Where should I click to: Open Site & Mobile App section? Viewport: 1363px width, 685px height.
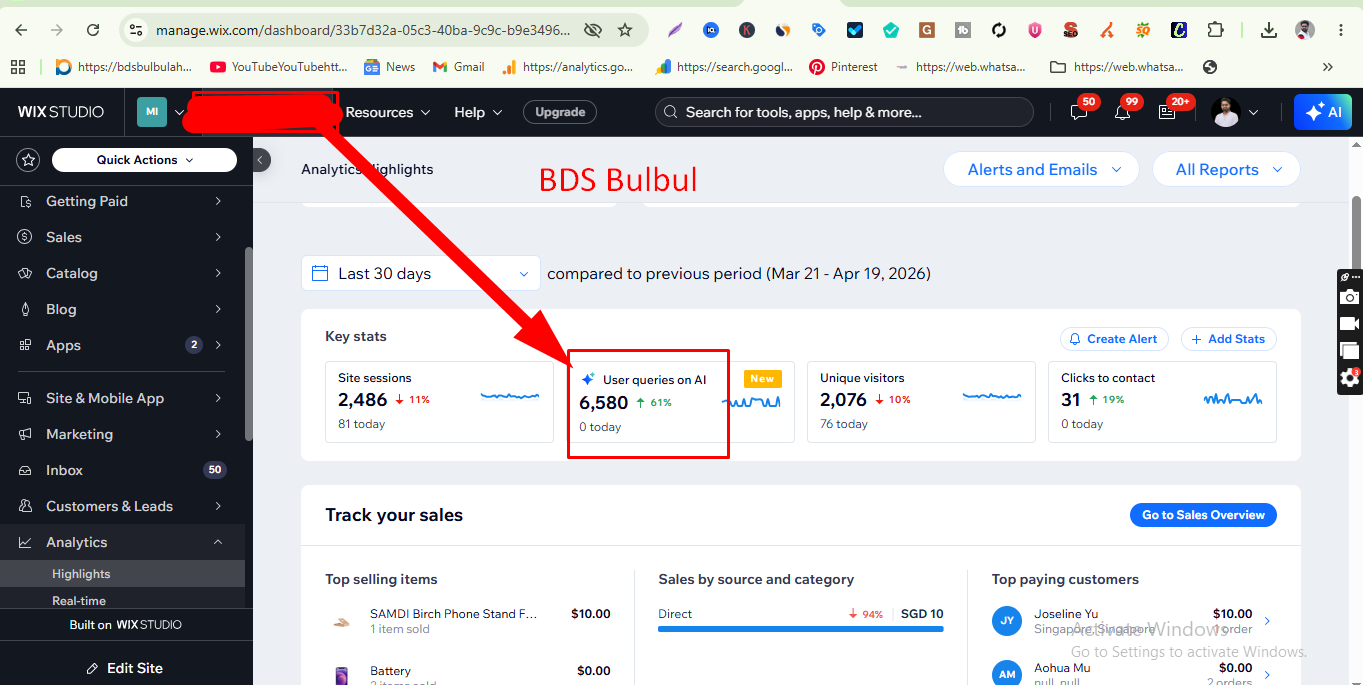tap(122, 398)
